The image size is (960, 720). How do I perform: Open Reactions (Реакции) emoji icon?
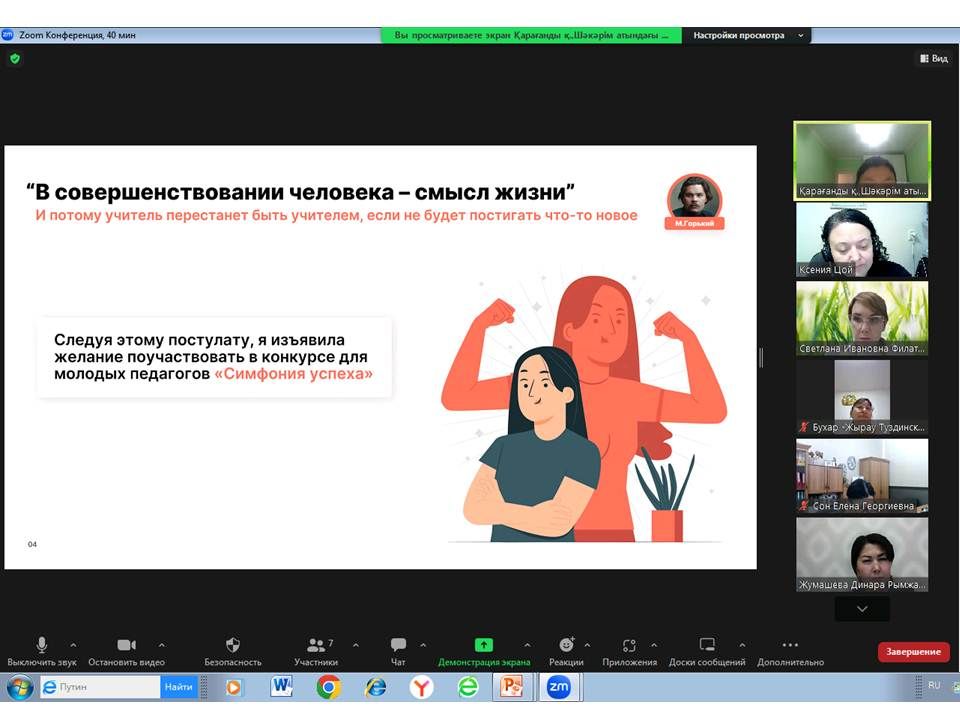(x=566, y=646)
